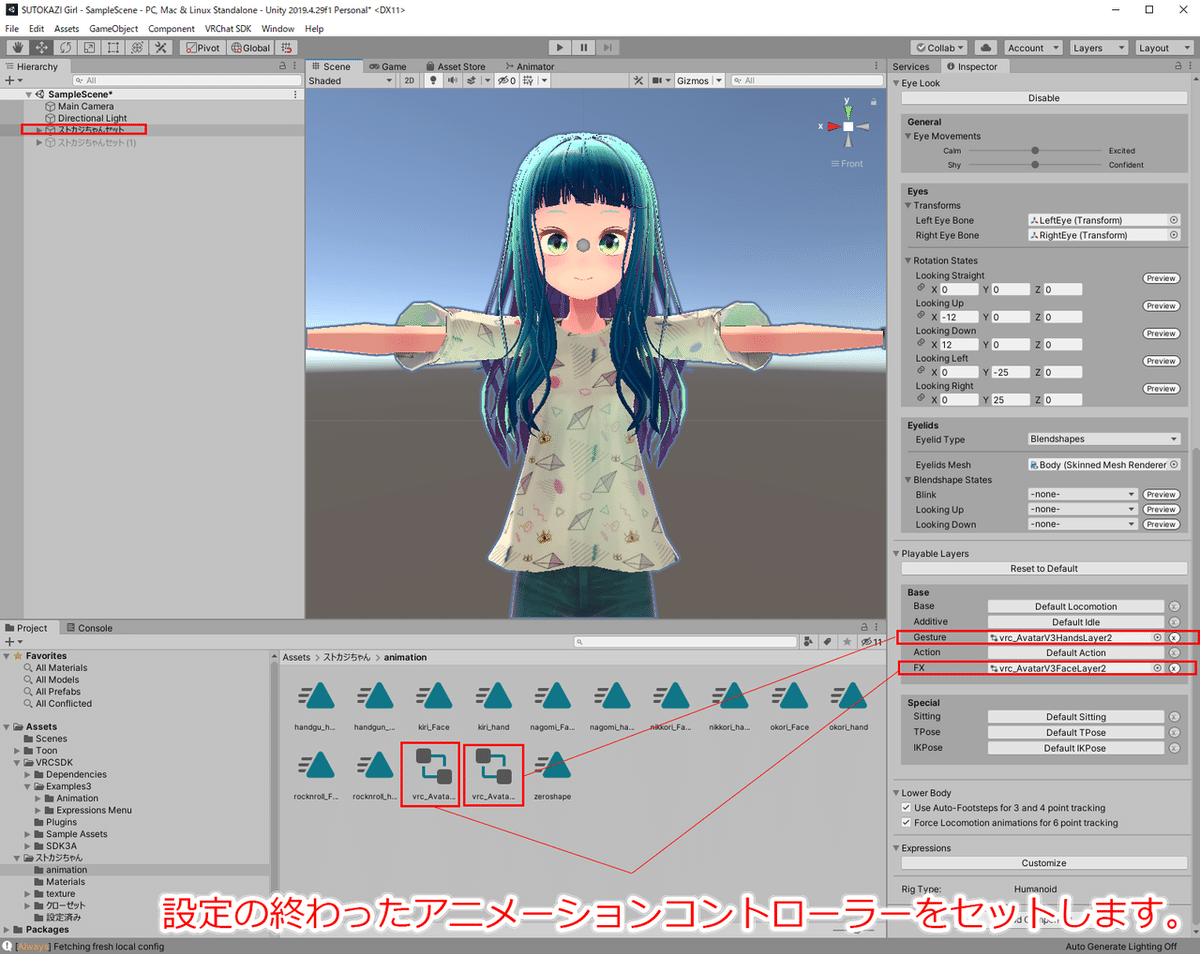
Task: Click Looking Up X value field
Action: tap(958, 317)
